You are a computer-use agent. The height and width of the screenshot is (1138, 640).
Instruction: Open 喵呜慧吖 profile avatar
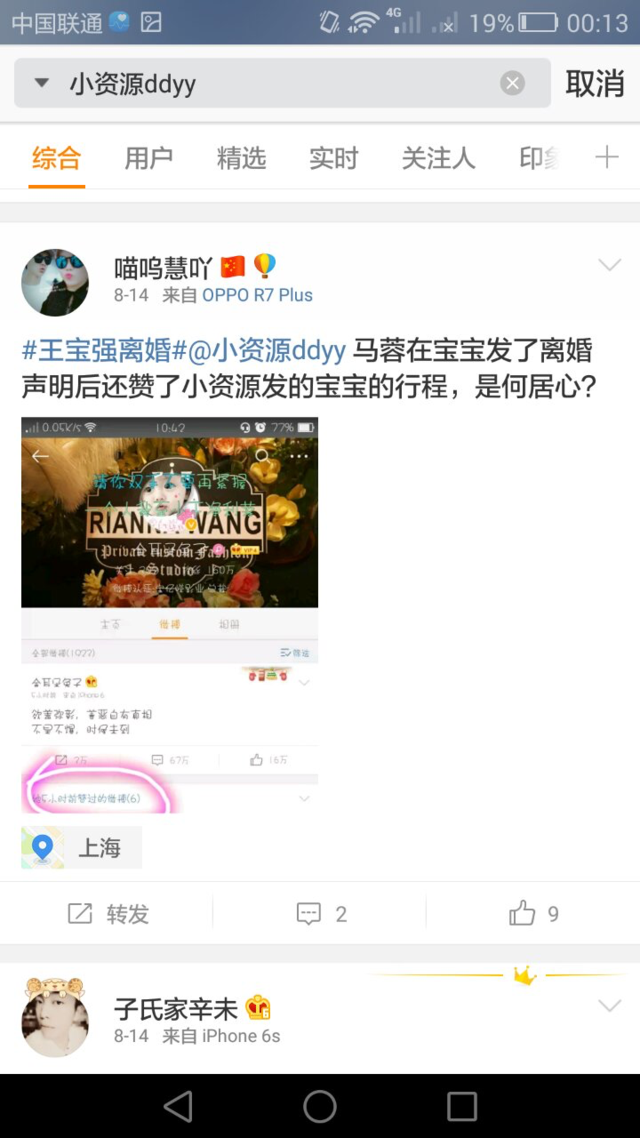click(55, 282)
